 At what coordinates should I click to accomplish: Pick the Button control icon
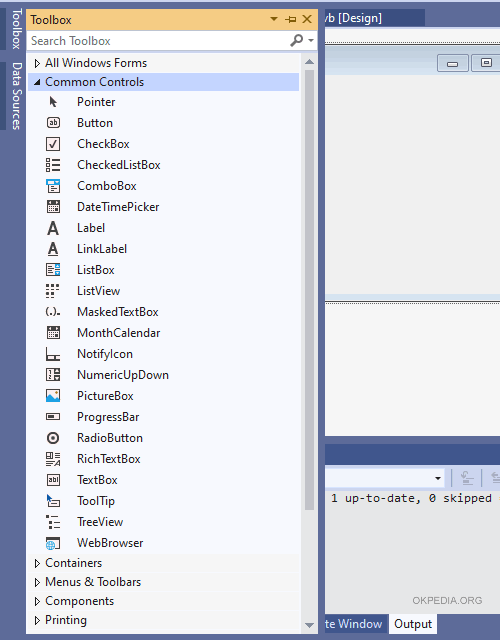[53, 123]
